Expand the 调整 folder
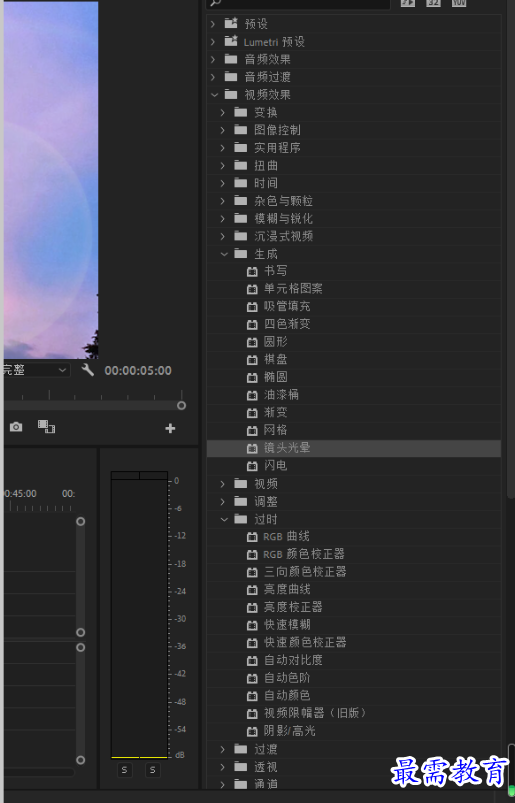The image size is (515, 803). pos(223,501)
